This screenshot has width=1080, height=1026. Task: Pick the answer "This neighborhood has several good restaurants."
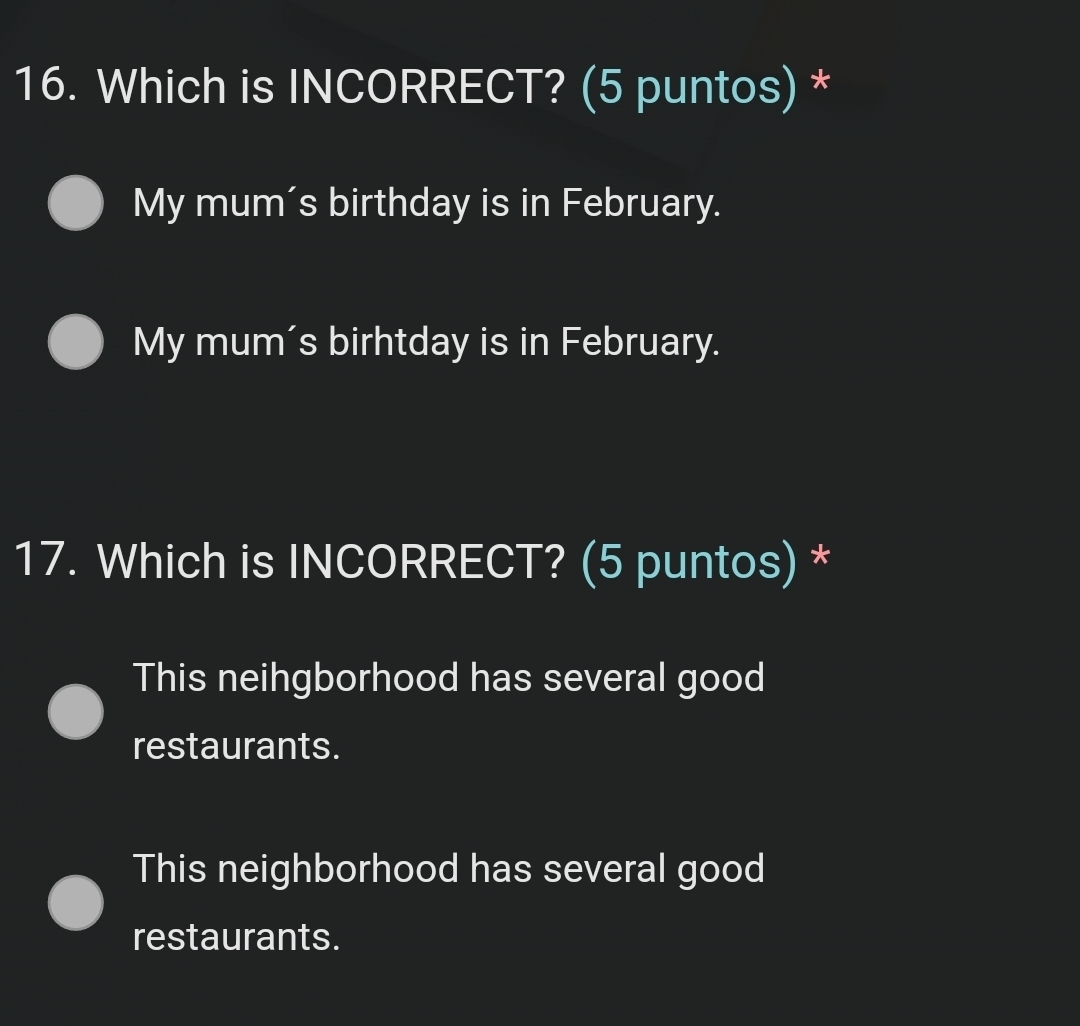tap(75, 902)
